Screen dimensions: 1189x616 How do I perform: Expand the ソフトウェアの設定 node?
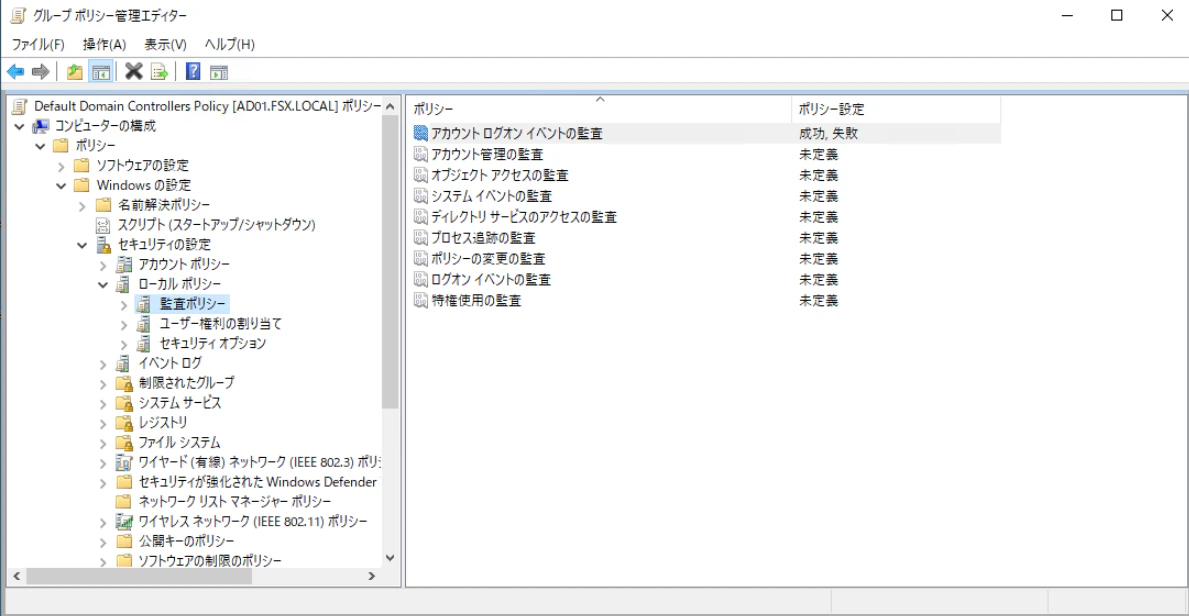coord(61,165)
